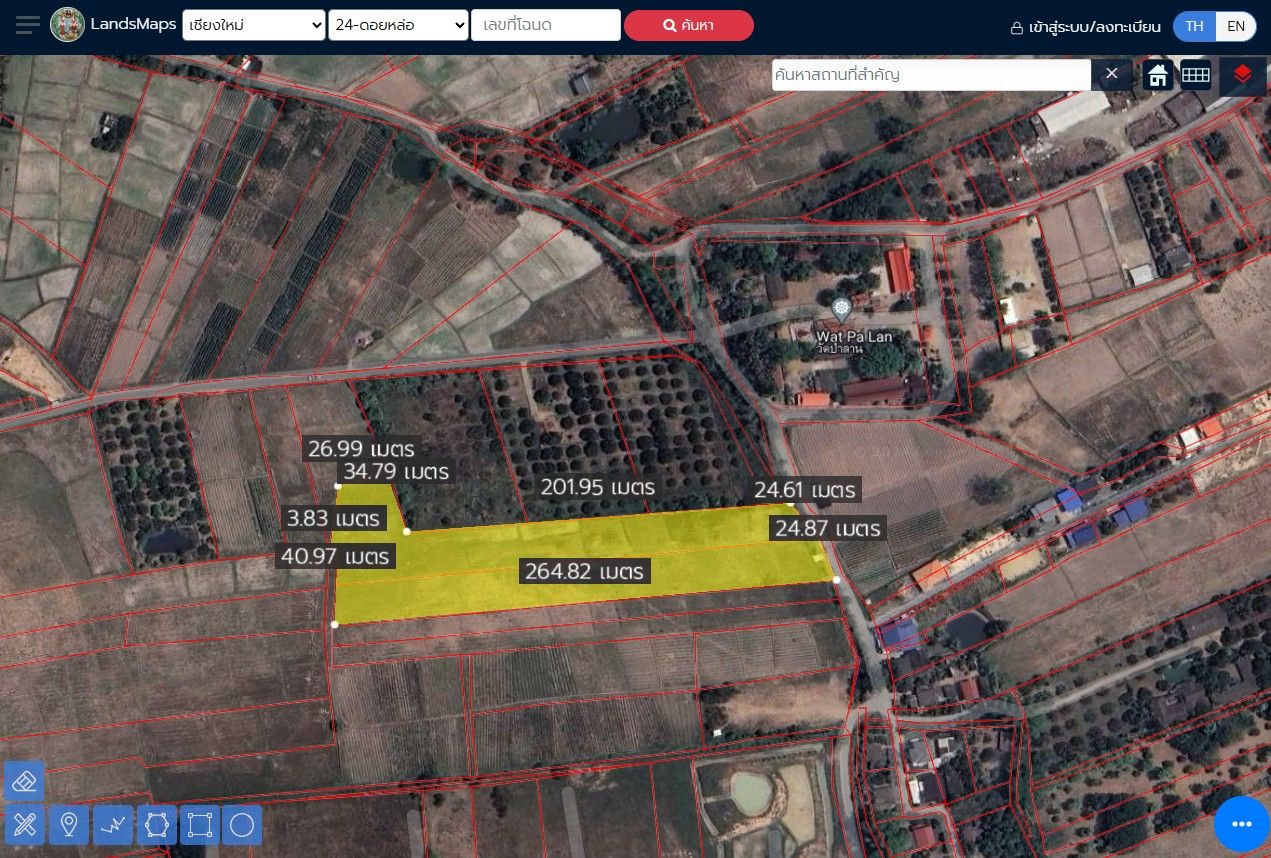This screenshot has height=858, width=1271.
Task: Open the 24-ดอยหล่อ district dropdown
Action: (x=399, y=25)
